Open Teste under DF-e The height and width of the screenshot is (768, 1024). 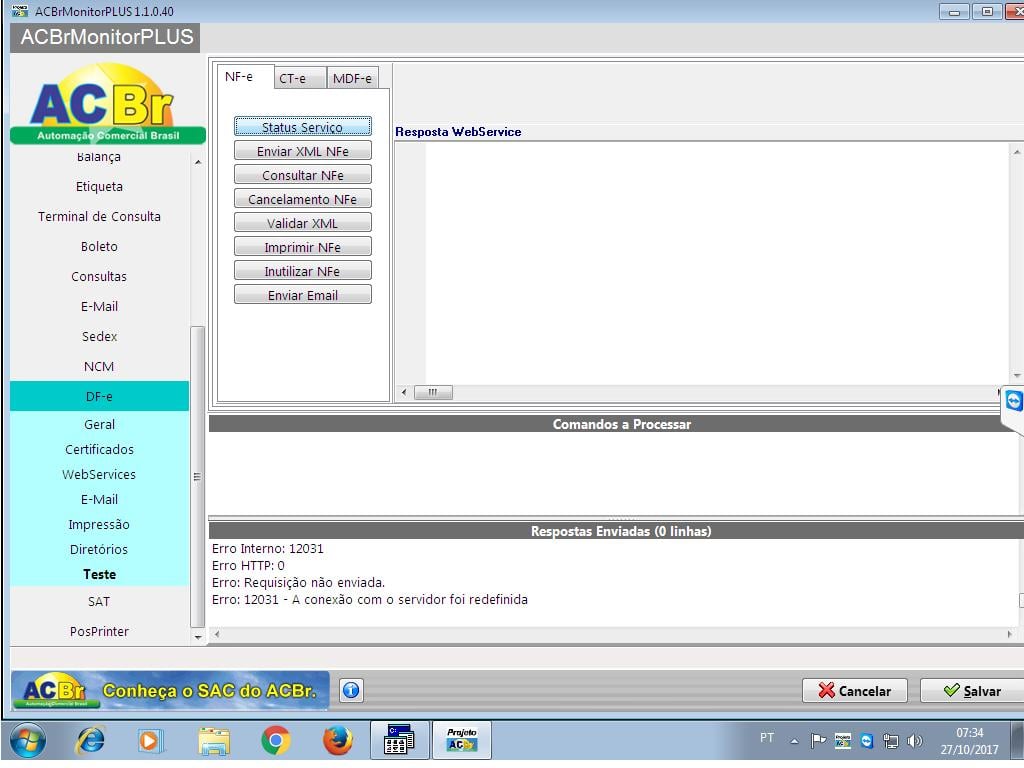click(x=99, y=575)
